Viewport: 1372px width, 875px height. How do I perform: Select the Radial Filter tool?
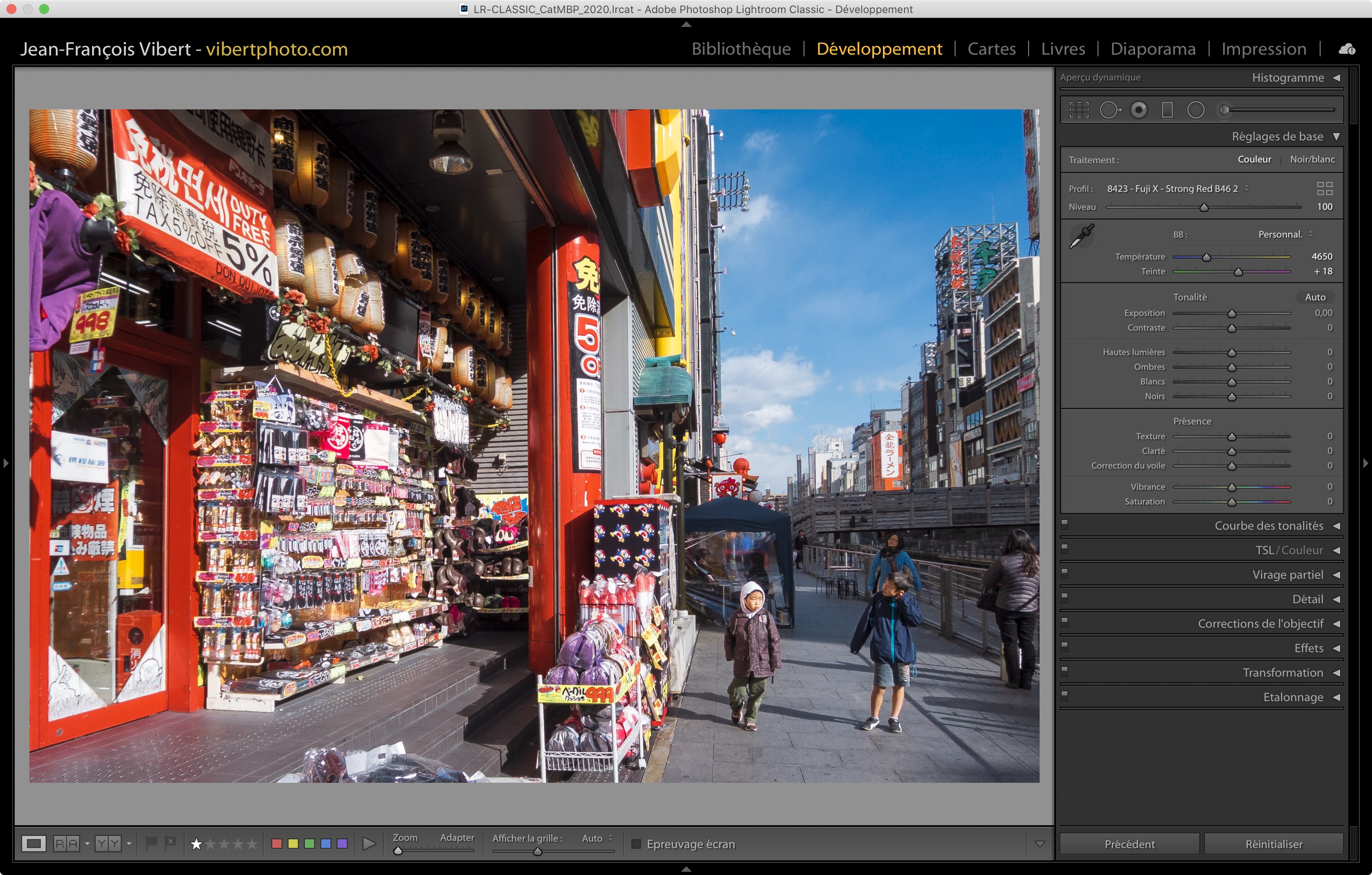click(x=1195, y=110)
